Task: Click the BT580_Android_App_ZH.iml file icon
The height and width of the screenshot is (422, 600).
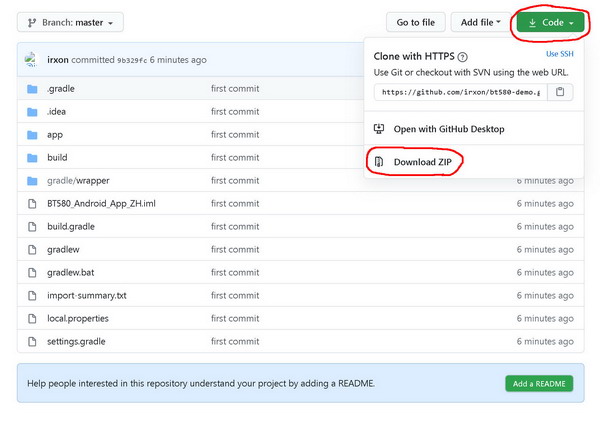Action: tap(32, 204)
